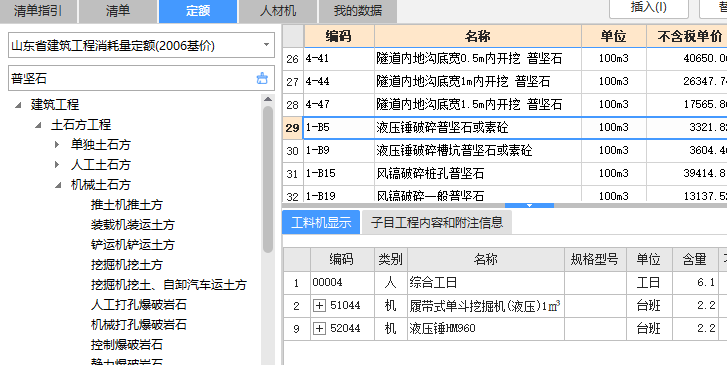Image resolution: width=727 pixels, height=365 pixels.
Task: Click the 含量 column header
Action: click(x=695, y=259)
